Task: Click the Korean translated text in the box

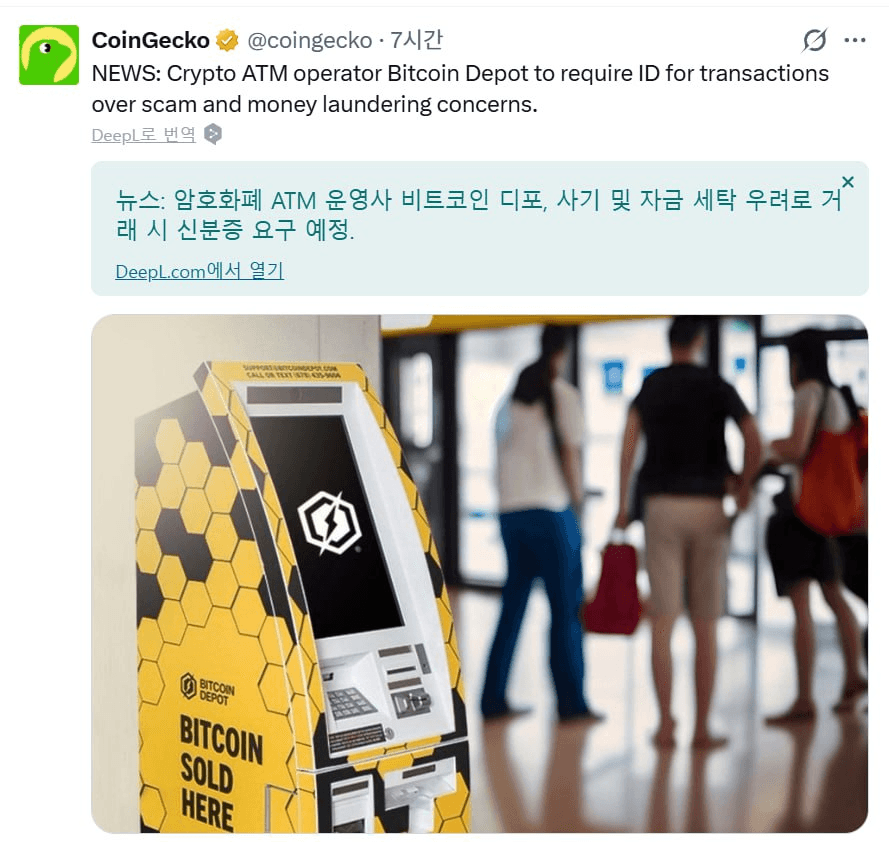Action: pyautogui.click(x=479, y=215)
